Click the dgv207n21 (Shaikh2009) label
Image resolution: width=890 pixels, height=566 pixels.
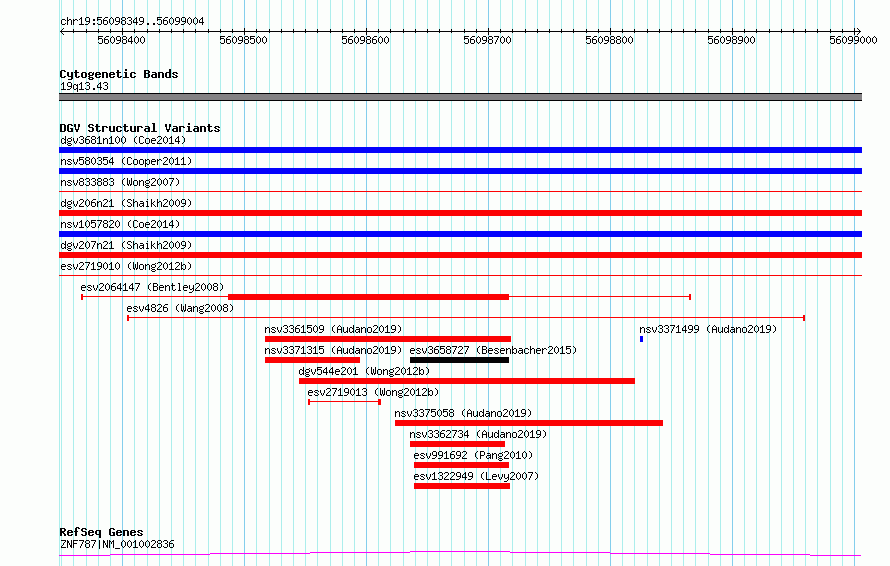(126, 245)
